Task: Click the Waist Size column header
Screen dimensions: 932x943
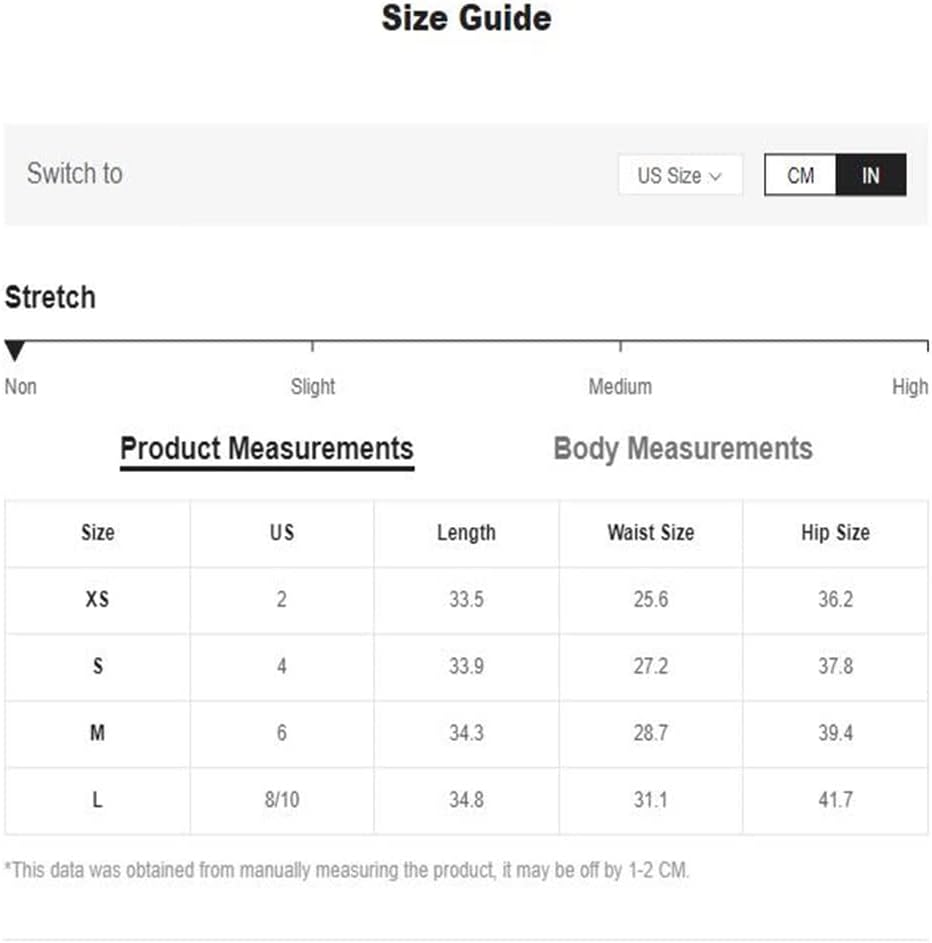Action: (650, 533)
